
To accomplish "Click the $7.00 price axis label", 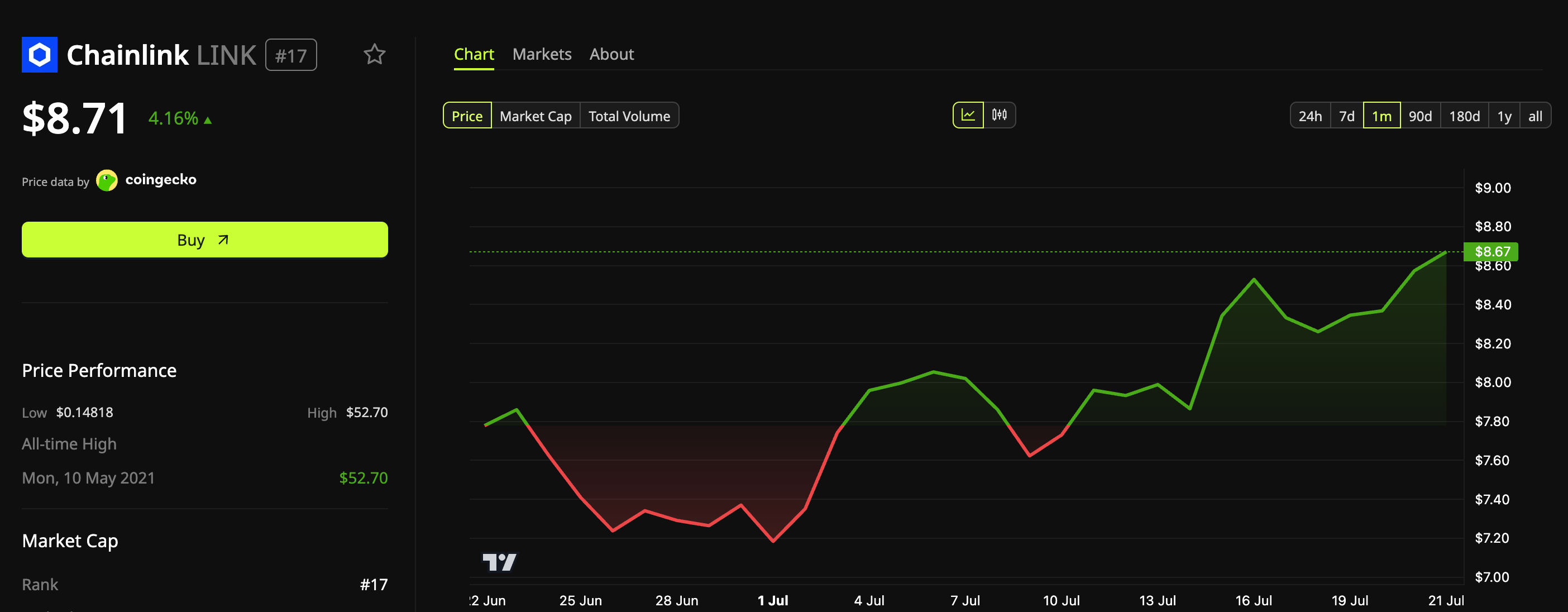I will (1492, 577).
